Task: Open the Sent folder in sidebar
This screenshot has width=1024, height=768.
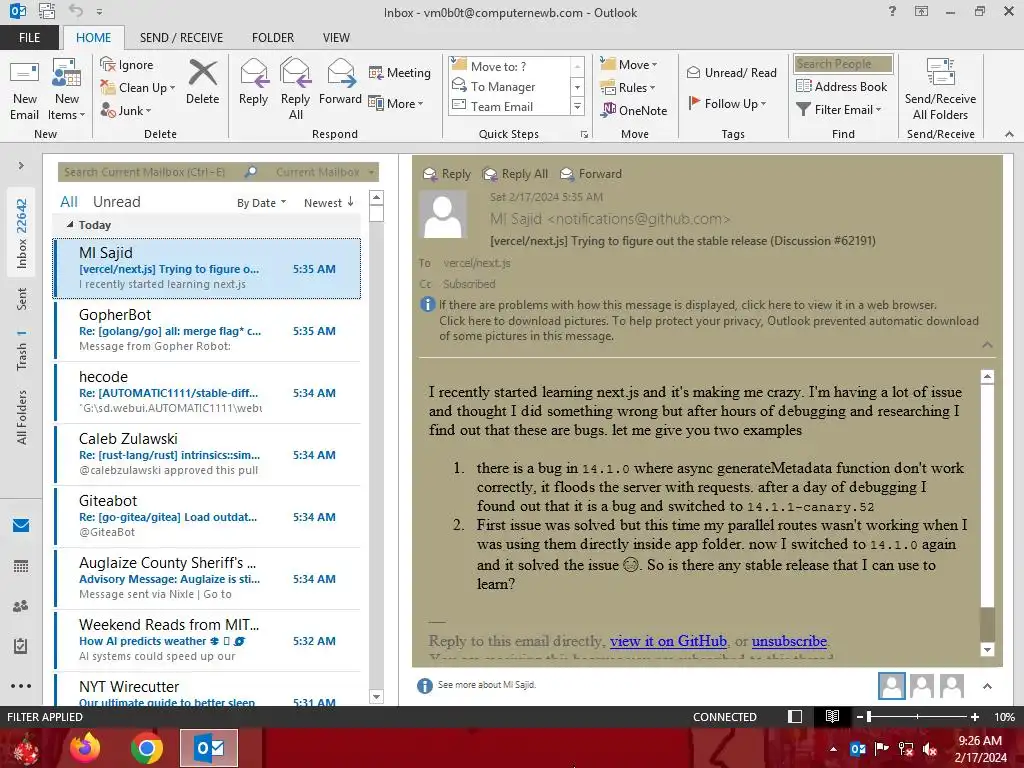Action: pos(22,298)
